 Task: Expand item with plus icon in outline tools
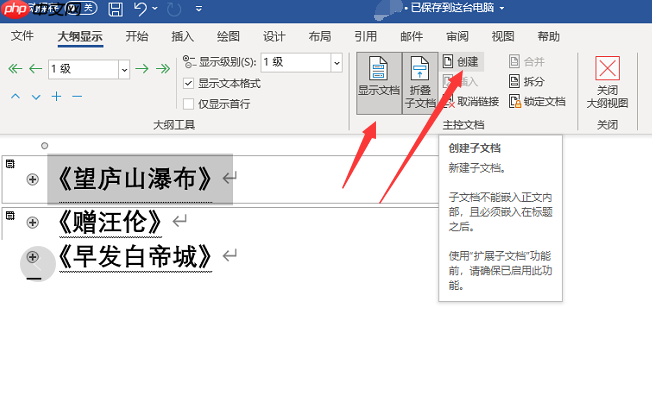pos(56,96)
